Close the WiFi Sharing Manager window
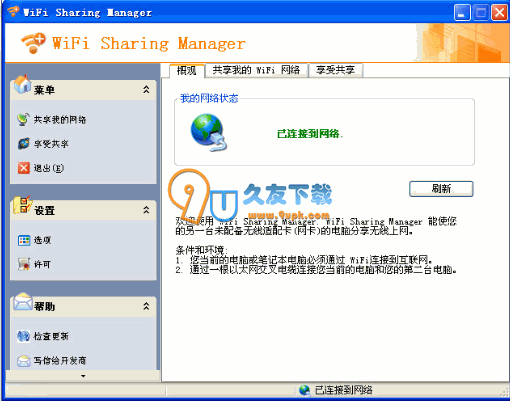510x401 pixels. 499,13
